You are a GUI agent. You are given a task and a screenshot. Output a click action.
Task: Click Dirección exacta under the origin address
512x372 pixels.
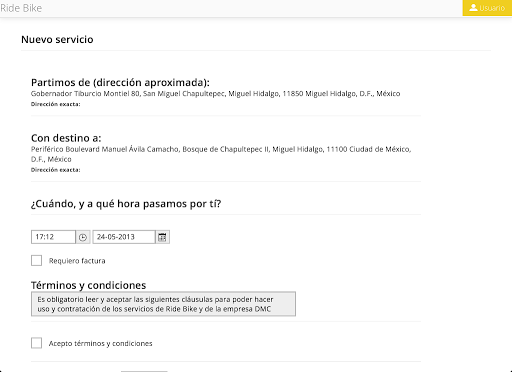click(x=56, y=104)
